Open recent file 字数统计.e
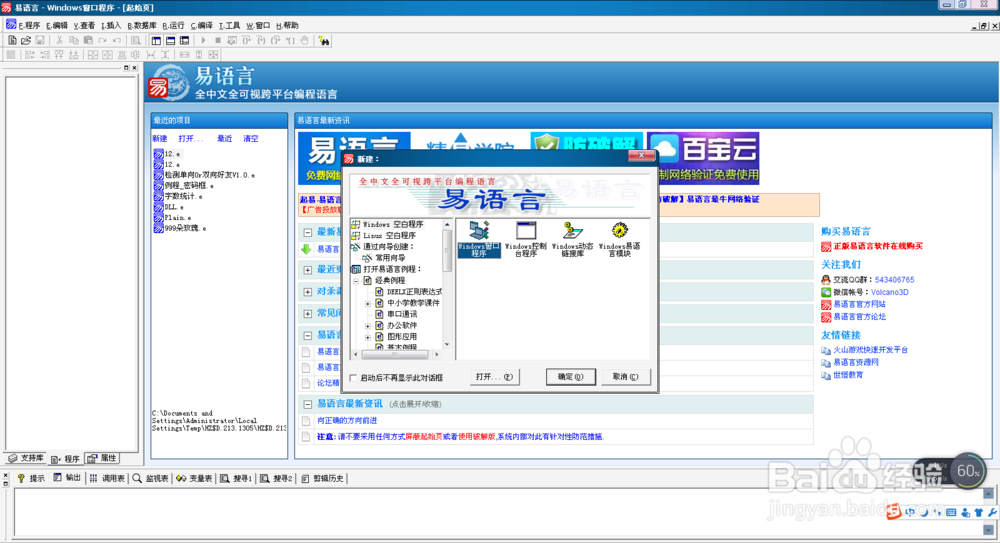The image size is (1000, 543). (184, 196)
